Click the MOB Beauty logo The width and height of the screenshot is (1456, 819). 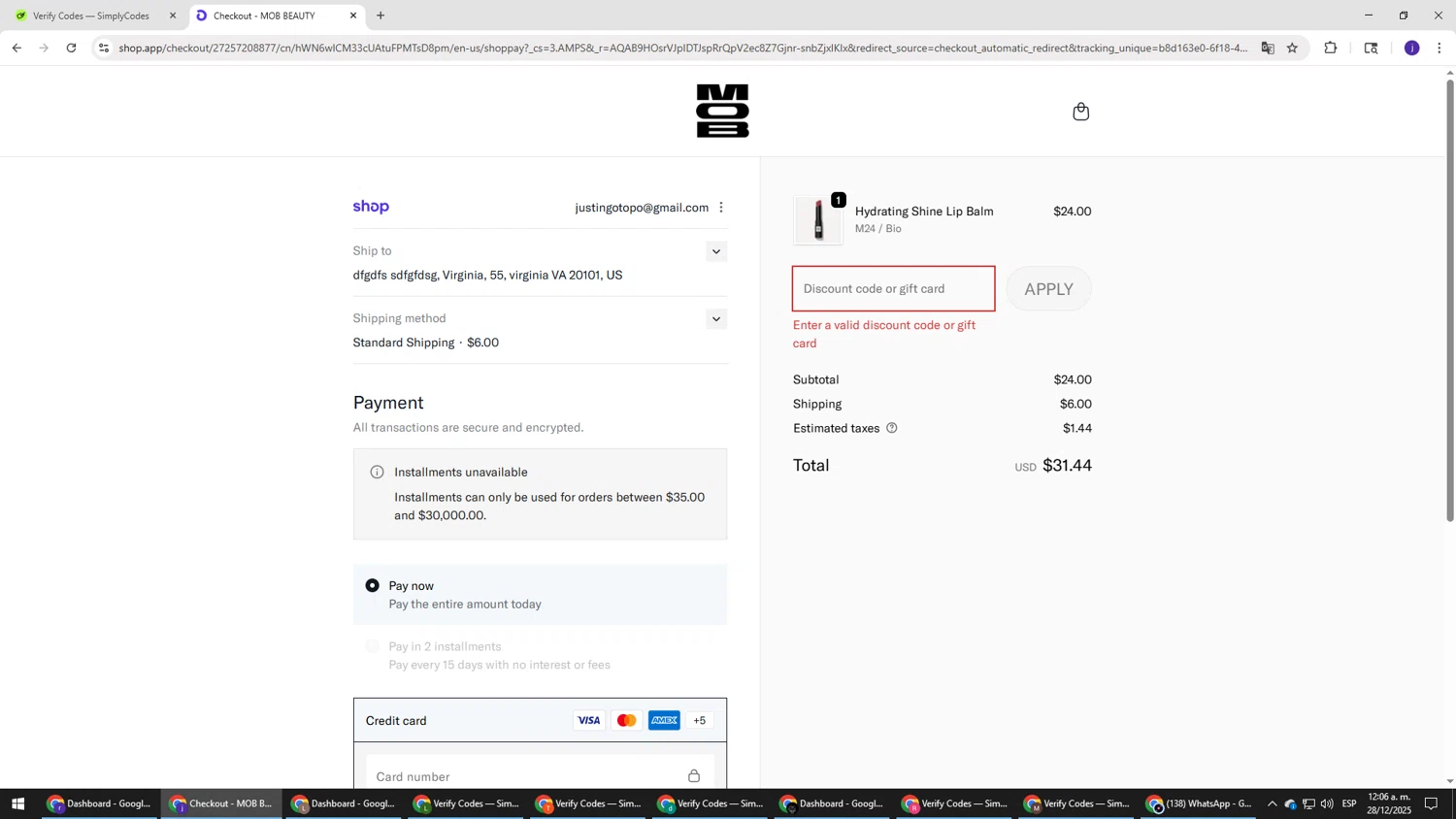(x=722, y=111)
